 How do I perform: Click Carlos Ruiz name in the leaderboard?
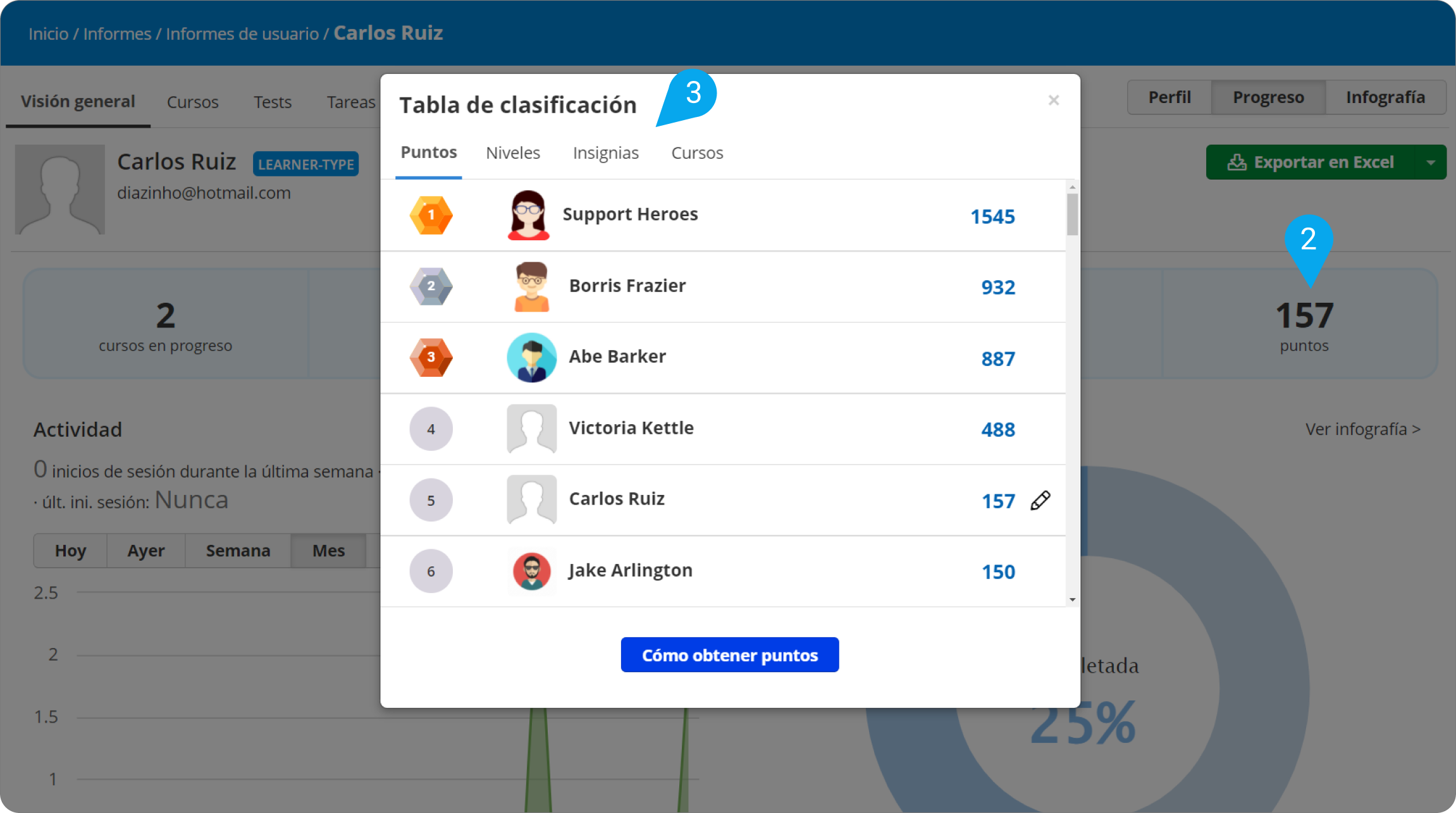click(617, 499)
